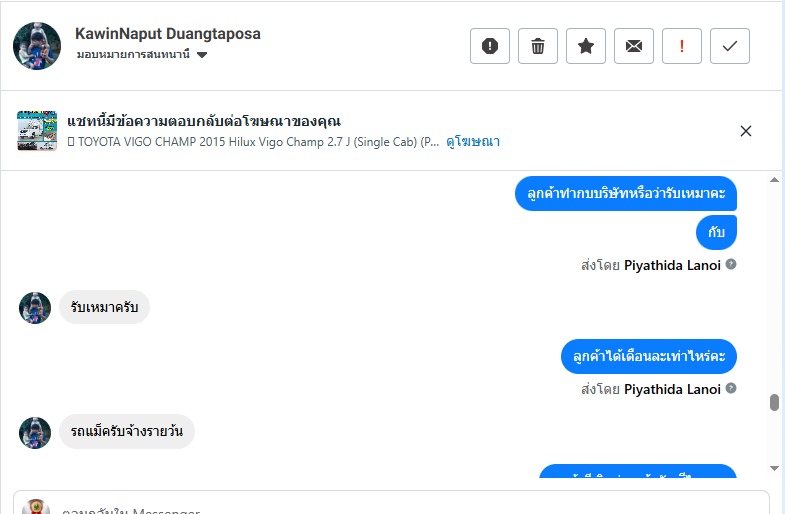785x514 pixels.
Task: Mark conversation unread with envelope icon
Action: 634,46
